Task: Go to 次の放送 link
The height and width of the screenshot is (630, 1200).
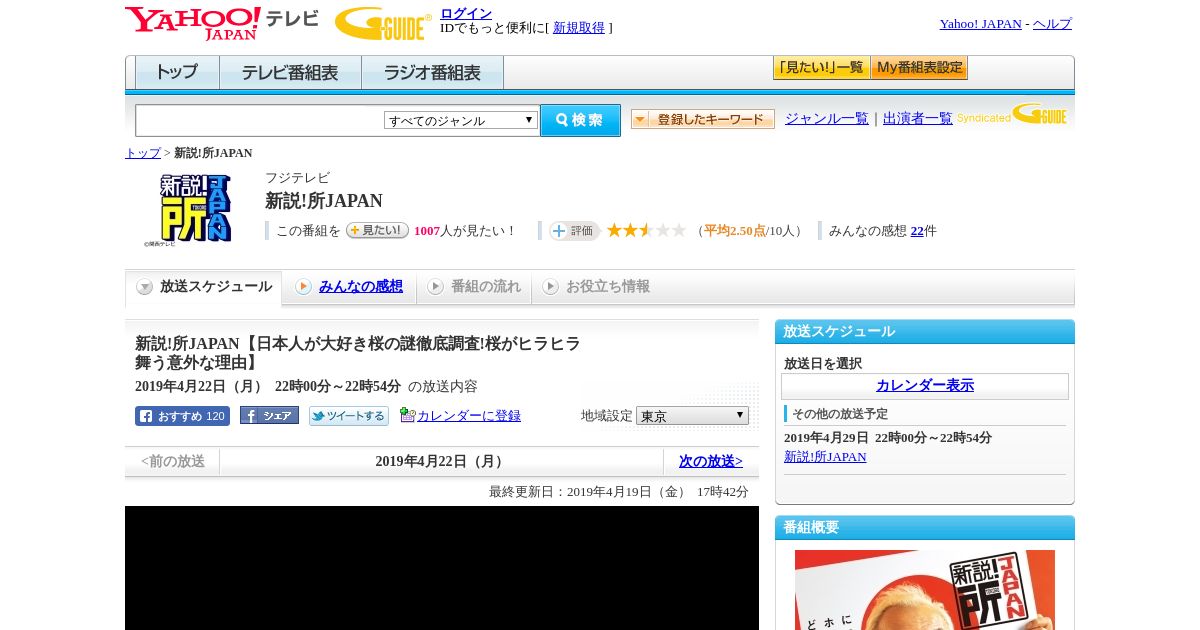Action: [x=710, y=461]
